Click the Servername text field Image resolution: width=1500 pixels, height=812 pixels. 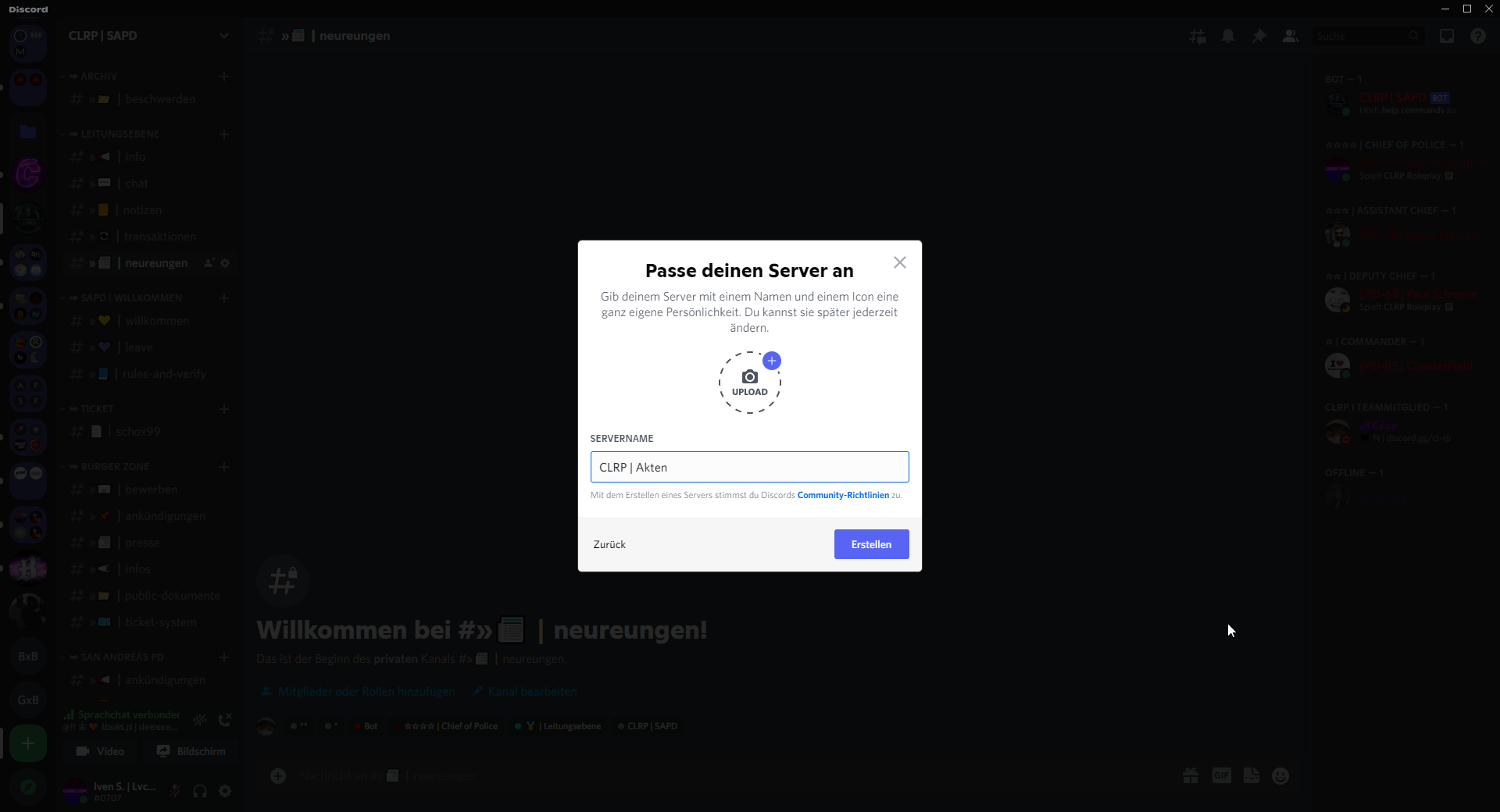(749, 467)
